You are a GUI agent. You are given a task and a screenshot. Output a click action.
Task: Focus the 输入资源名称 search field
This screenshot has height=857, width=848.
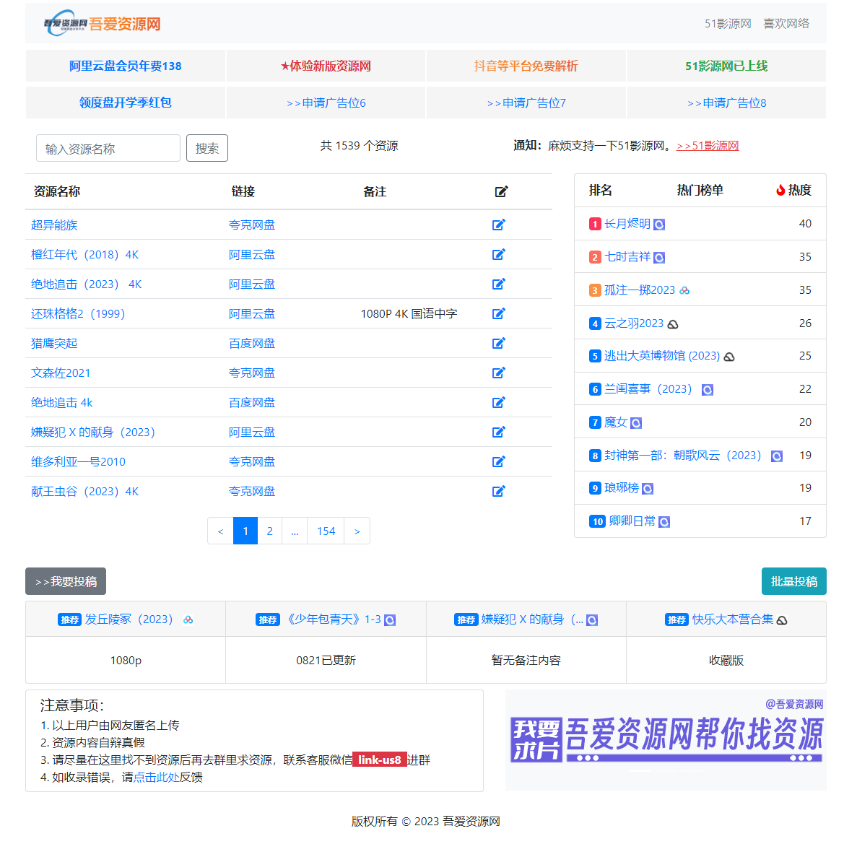[x=108, y=148]
